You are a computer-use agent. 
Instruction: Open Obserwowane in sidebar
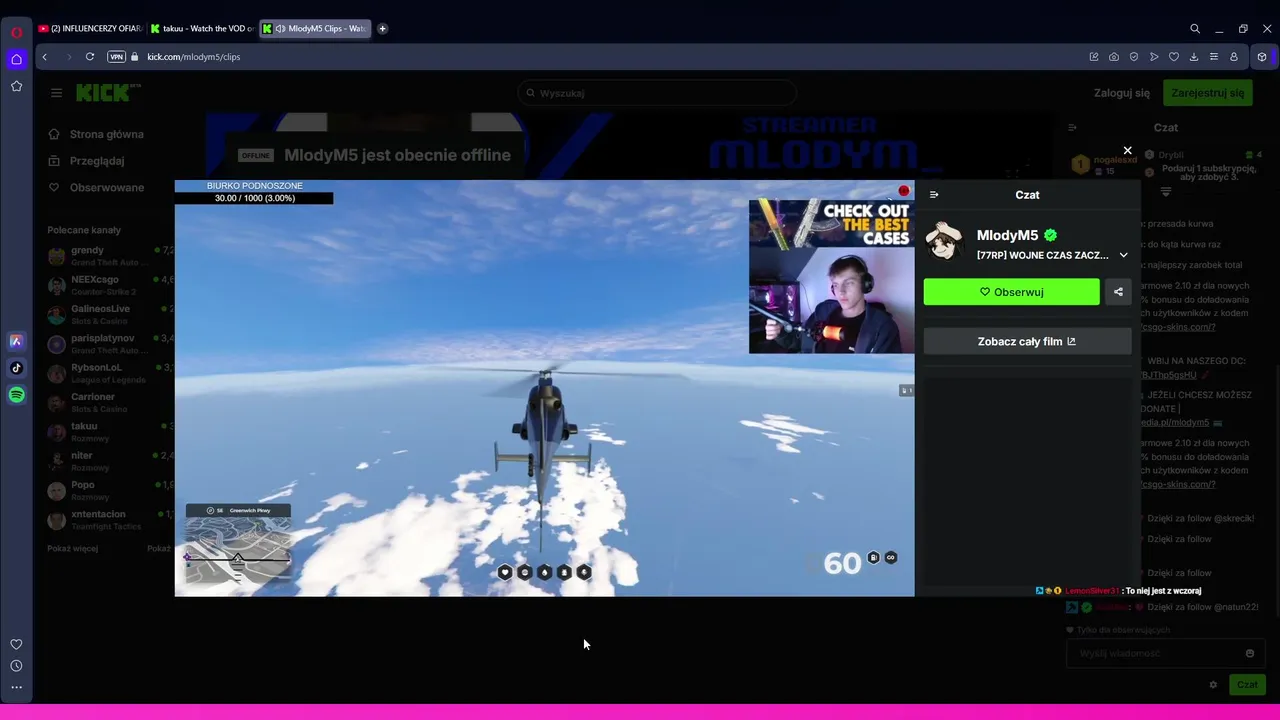(97, 188)
